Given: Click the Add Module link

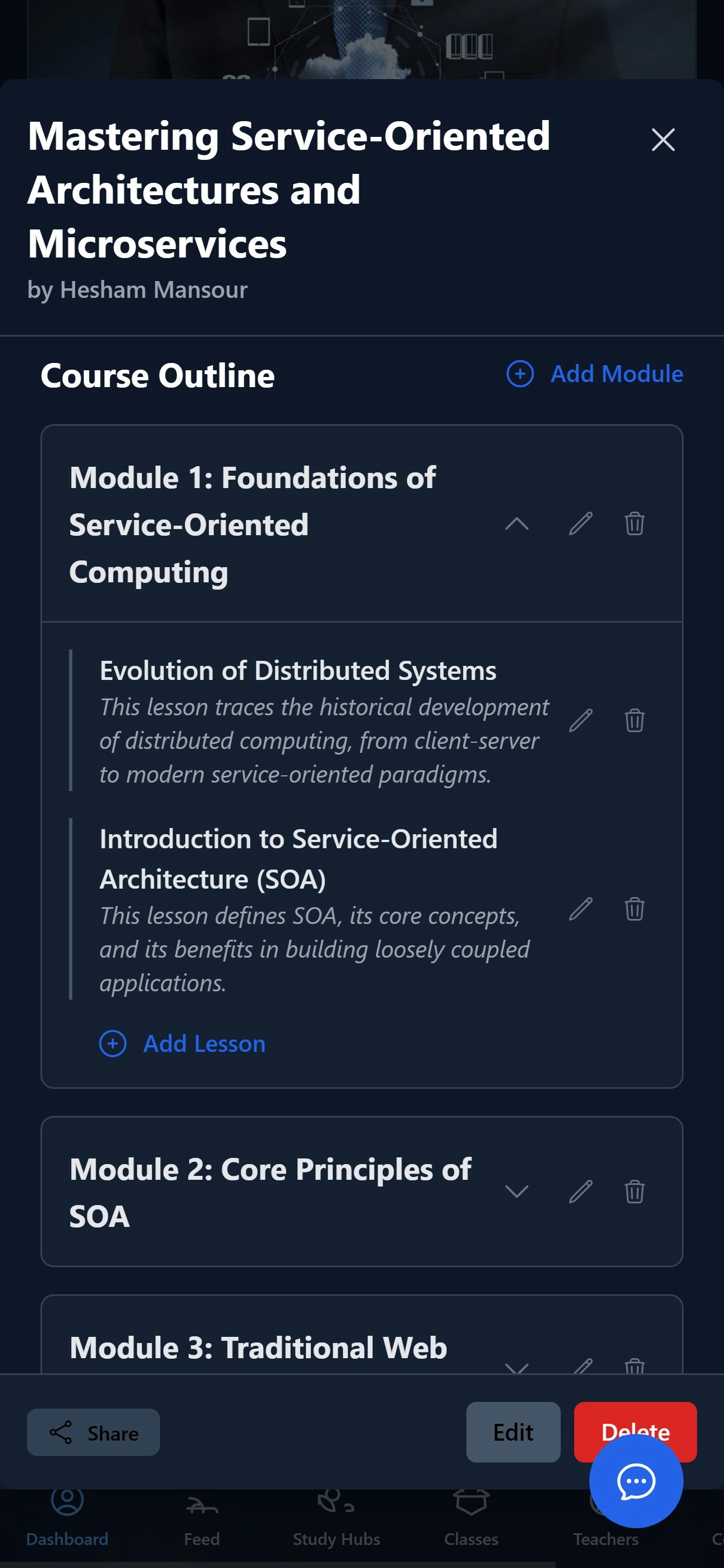Looking at the screenshot, I should pyautogui.click(x=594, y=374).
